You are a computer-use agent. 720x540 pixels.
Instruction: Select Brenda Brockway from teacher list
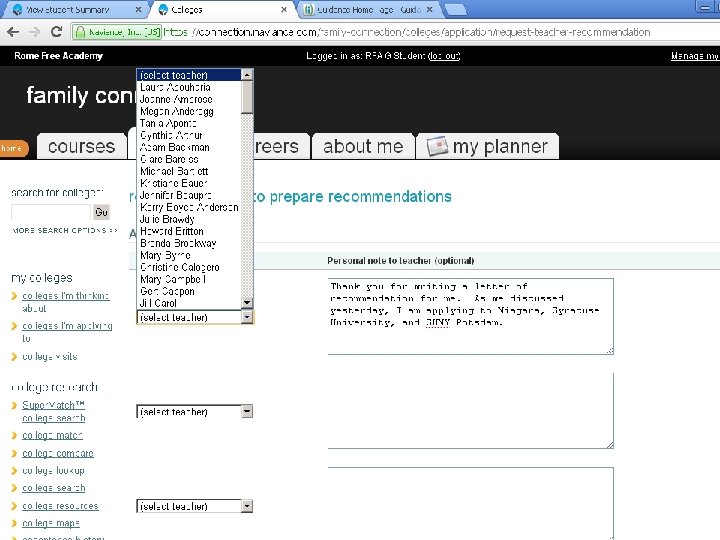pos(189,243)
